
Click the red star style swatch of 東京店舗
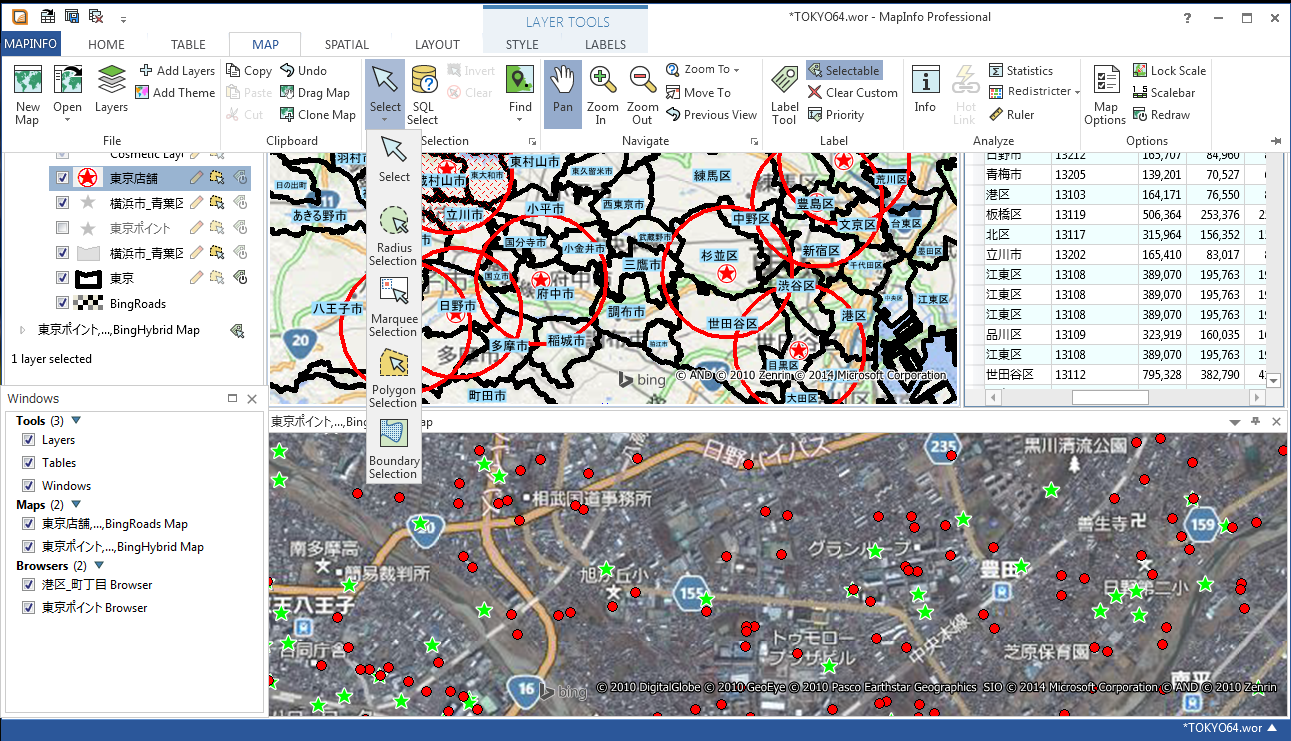tap(88, 178)
